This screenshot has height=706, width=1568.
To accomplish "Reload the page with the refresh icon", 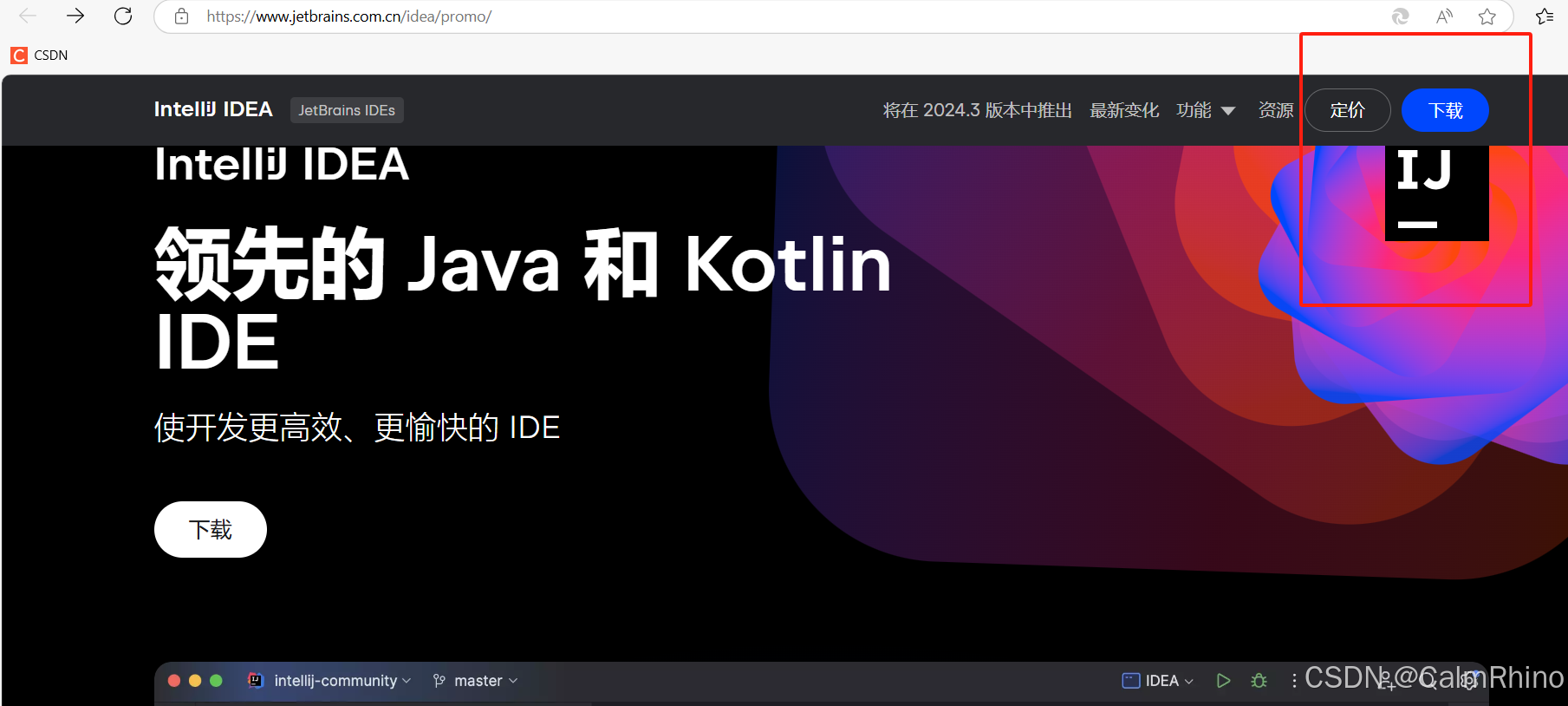I will 123,16.
